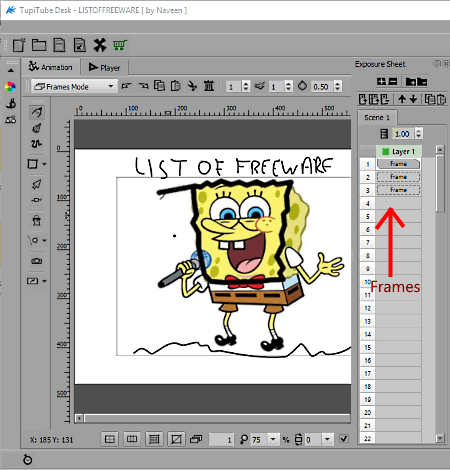Open the camera tool in the toolbox
Screen dimensions: 450x470
[x=36, y=261]
